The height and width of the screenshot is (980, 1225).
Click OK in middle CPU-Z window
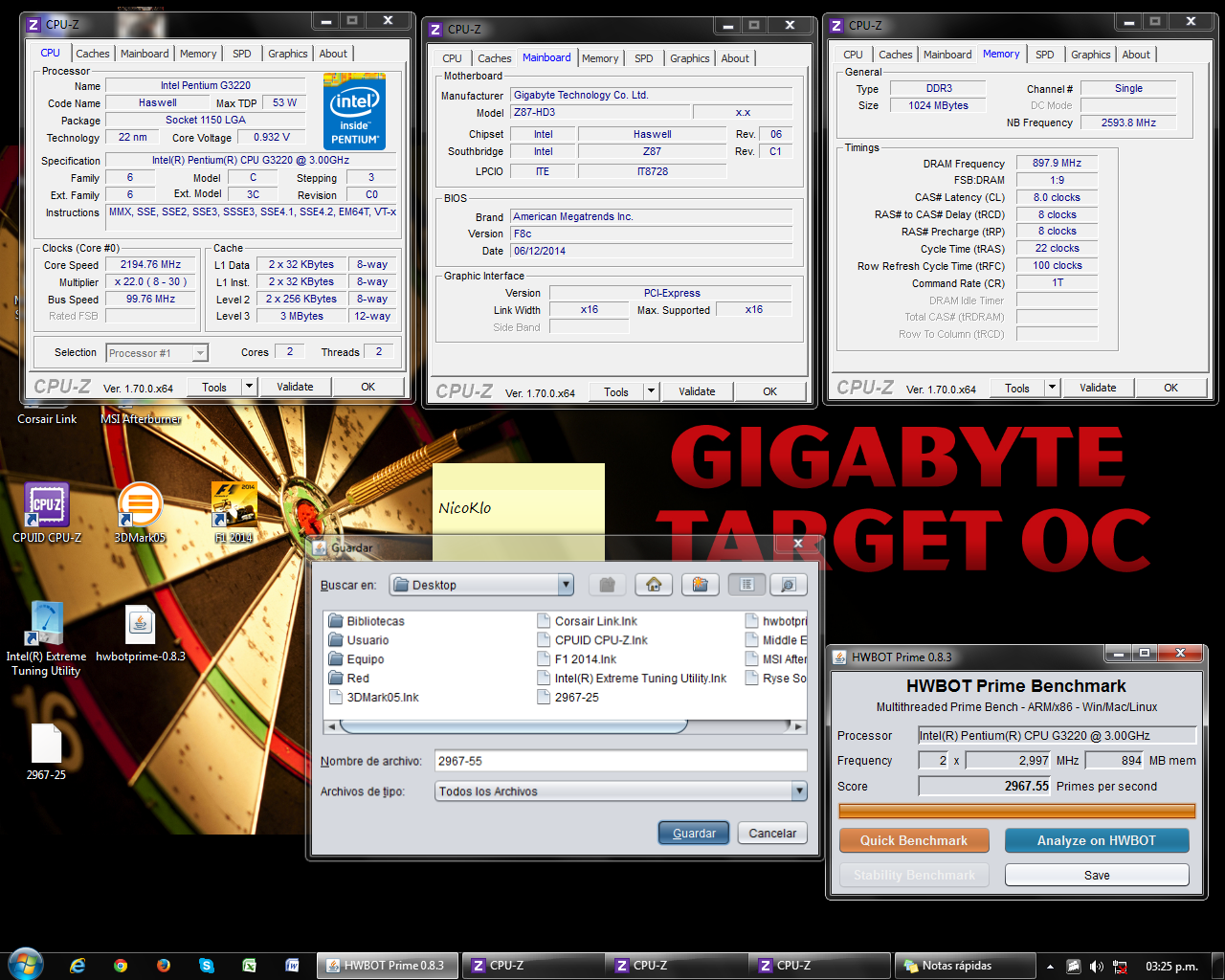[769, 391]
